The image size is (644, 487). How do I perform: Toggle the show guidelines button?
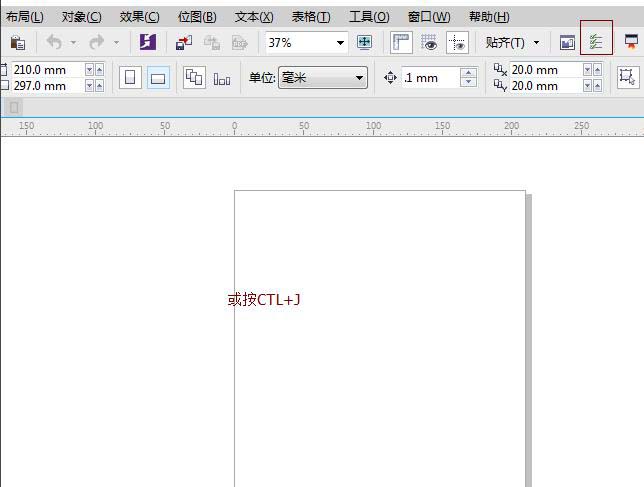(x=458, y=43)
